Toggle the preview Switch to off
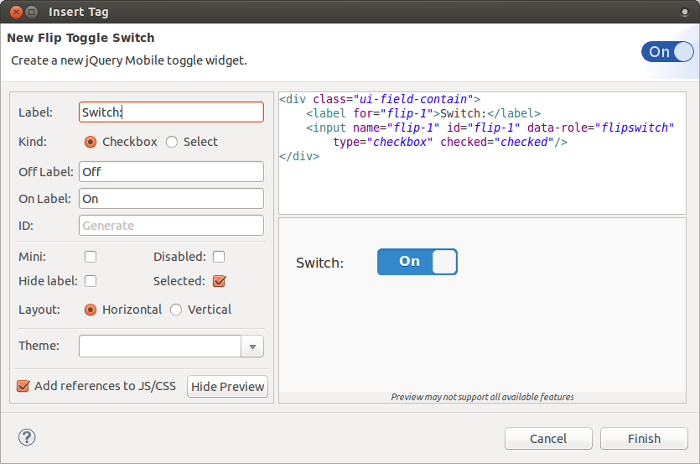Image resolution: width=700 pixels, height=464 pixels. (417, 262)
